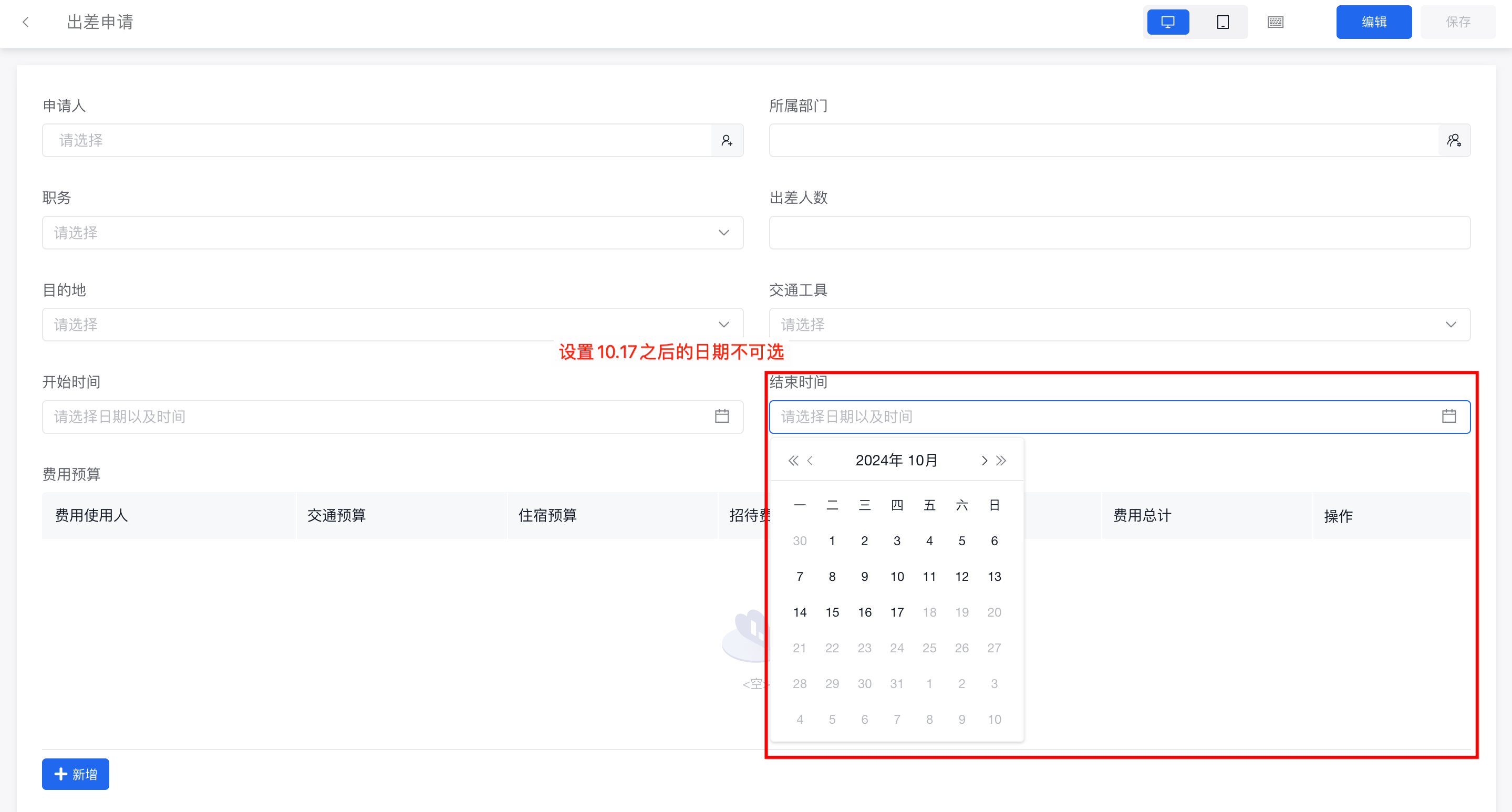Choose date 5 in first calendar row
1512x812 pixels.
[x=961, y=541]
